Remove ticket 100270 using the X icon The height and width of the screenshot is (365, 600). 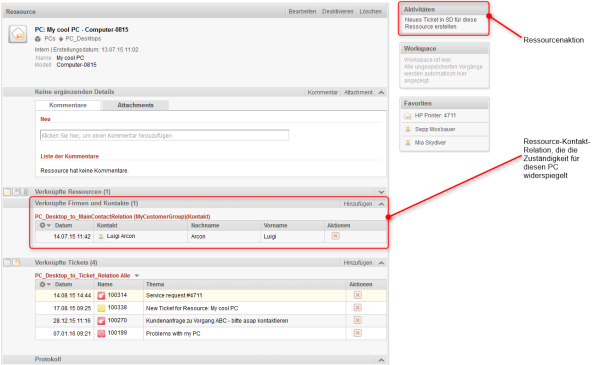[x=357, y=320]
